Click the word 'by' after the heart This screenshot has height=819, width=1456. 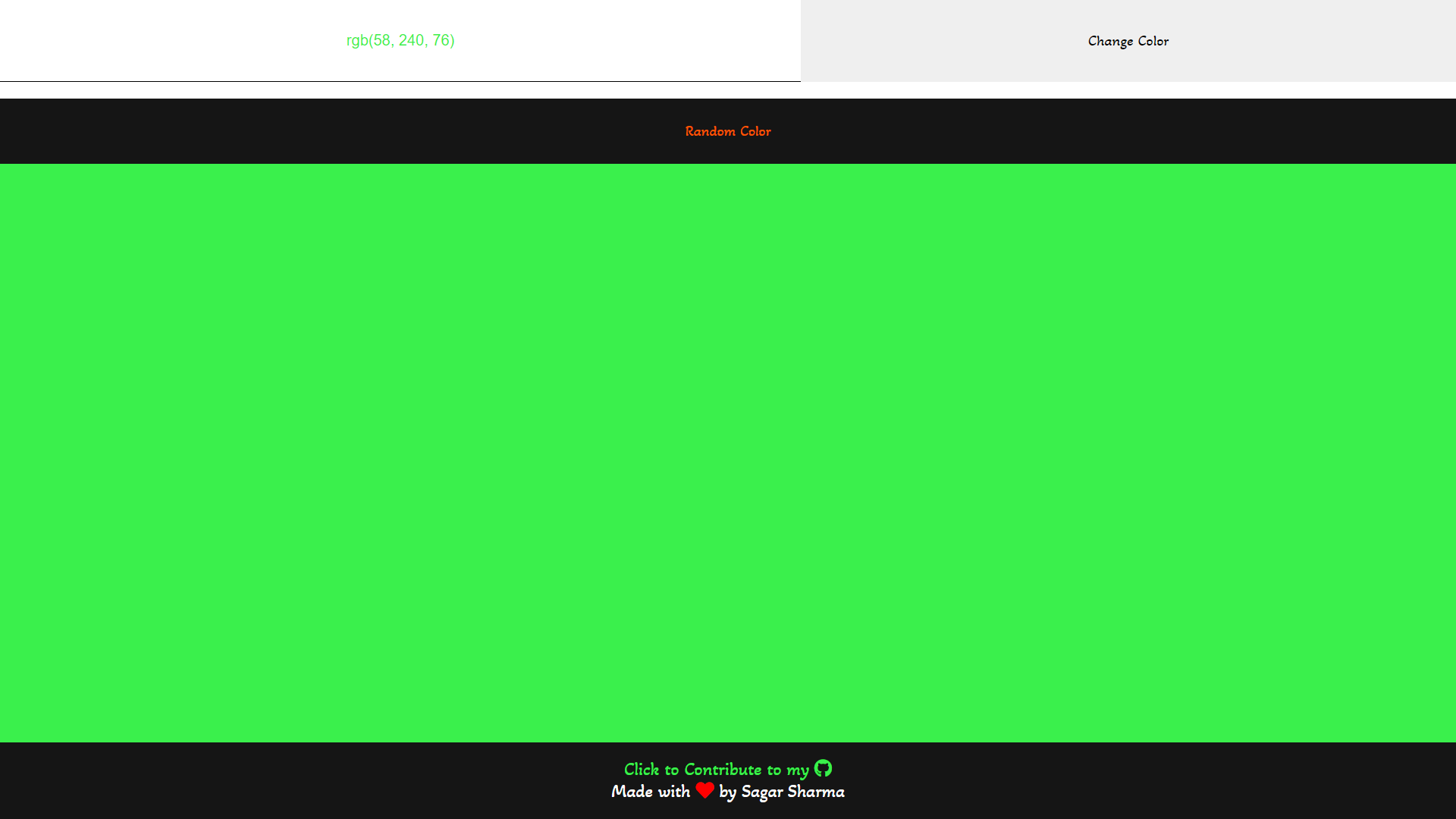(728, 792)
